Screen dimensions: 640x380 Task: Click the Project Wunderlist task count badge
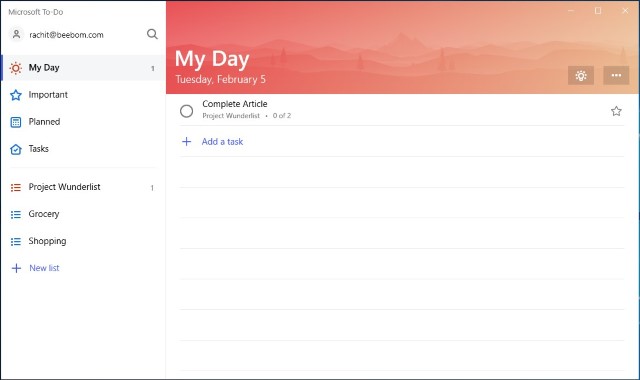(x=152, y=188)
